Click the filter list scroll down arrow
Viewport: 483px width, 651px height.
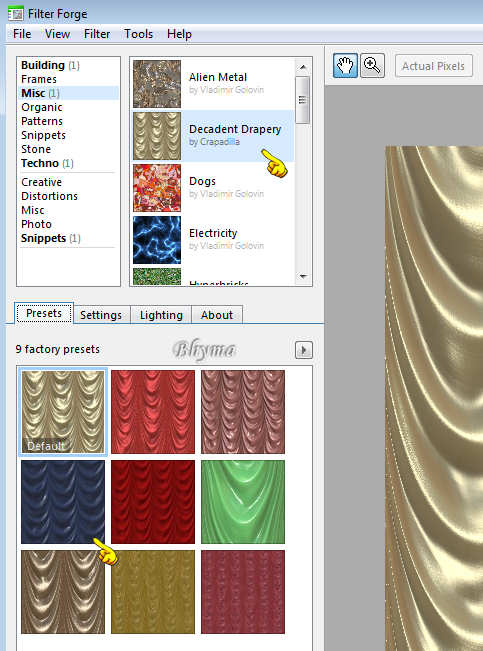[x=303, y=276]
